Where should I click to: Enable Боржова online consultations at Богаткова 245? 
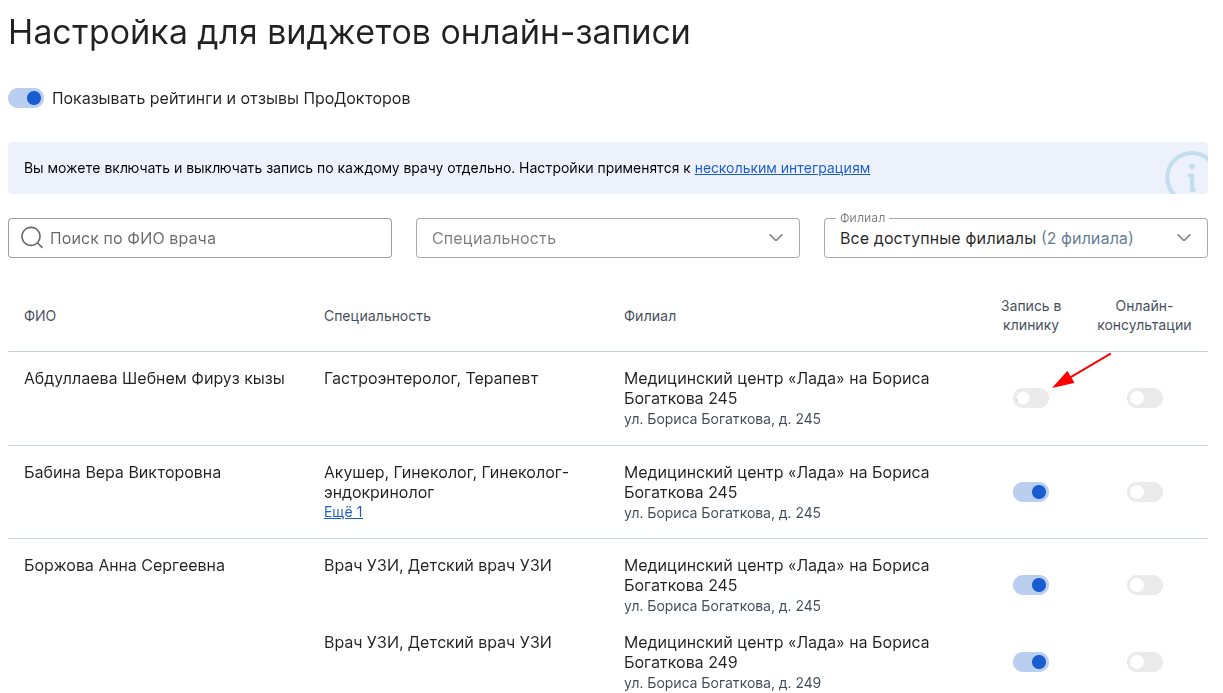[1145, 585]
